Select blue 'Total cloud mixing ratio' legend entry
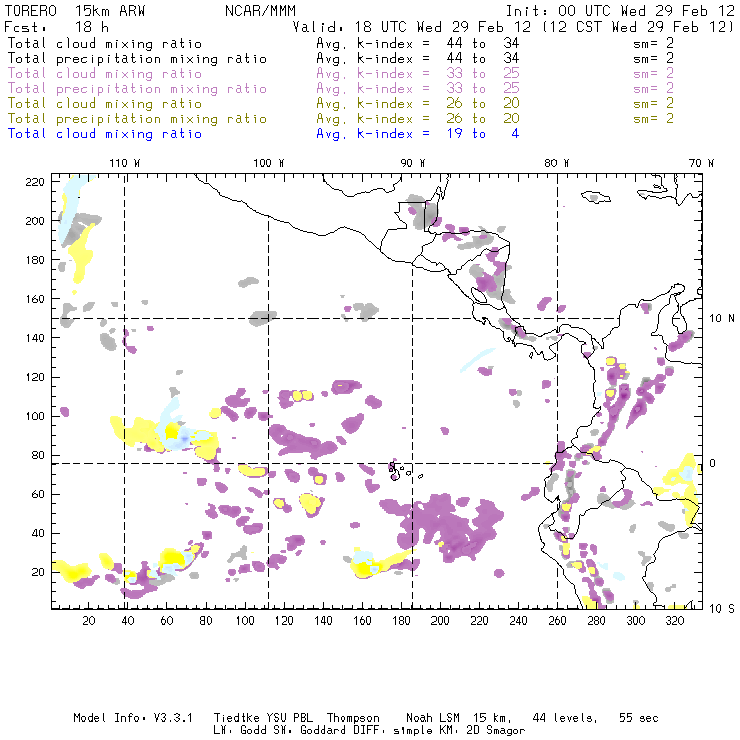The image size is (740, 740). 105,134
